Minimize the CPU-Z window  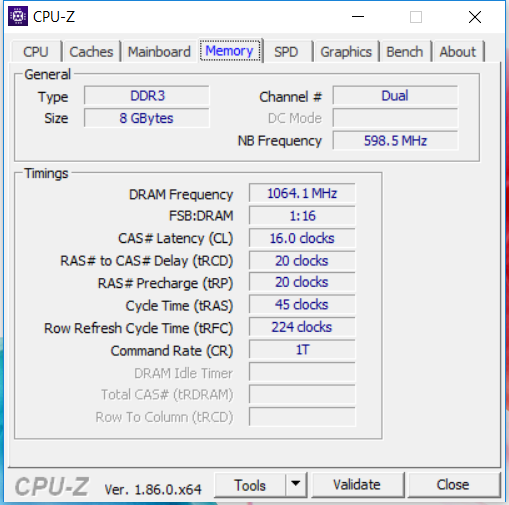click(x=358, y=17)
